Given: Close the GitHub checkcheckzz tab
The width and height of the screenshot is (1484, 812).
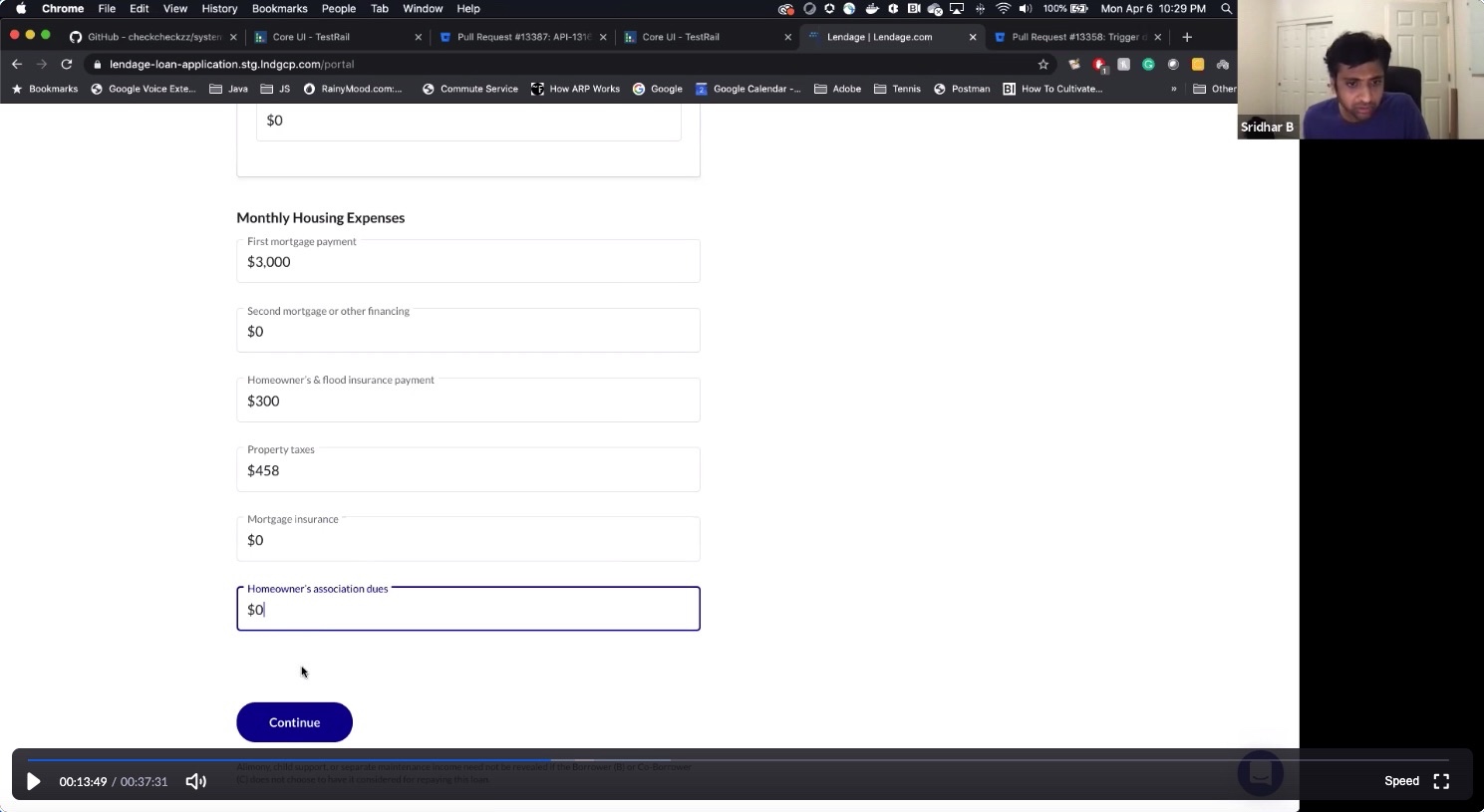Looking at the screenshot, I should click(233, 37).
